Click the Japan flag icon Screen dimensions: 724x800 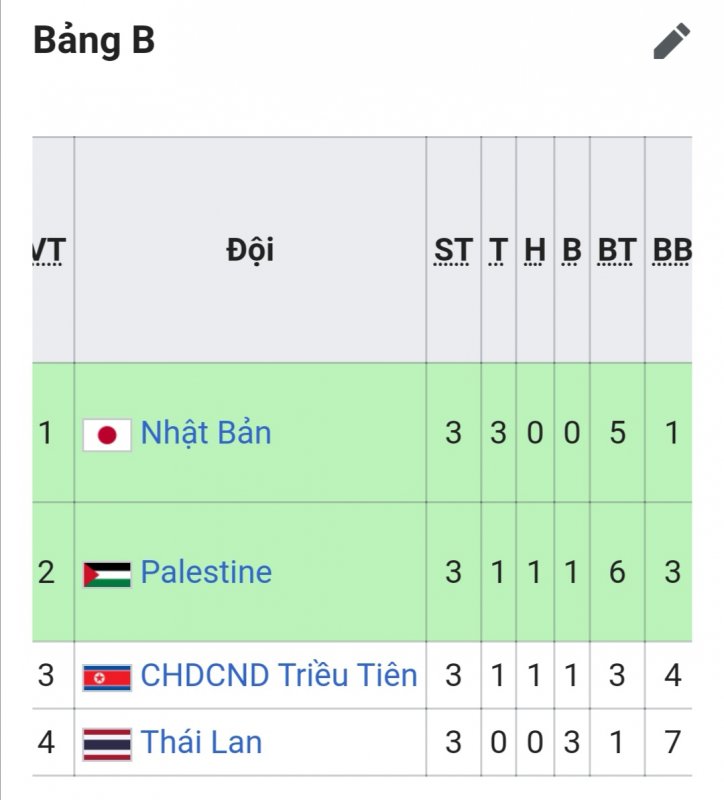coord(107,435)
